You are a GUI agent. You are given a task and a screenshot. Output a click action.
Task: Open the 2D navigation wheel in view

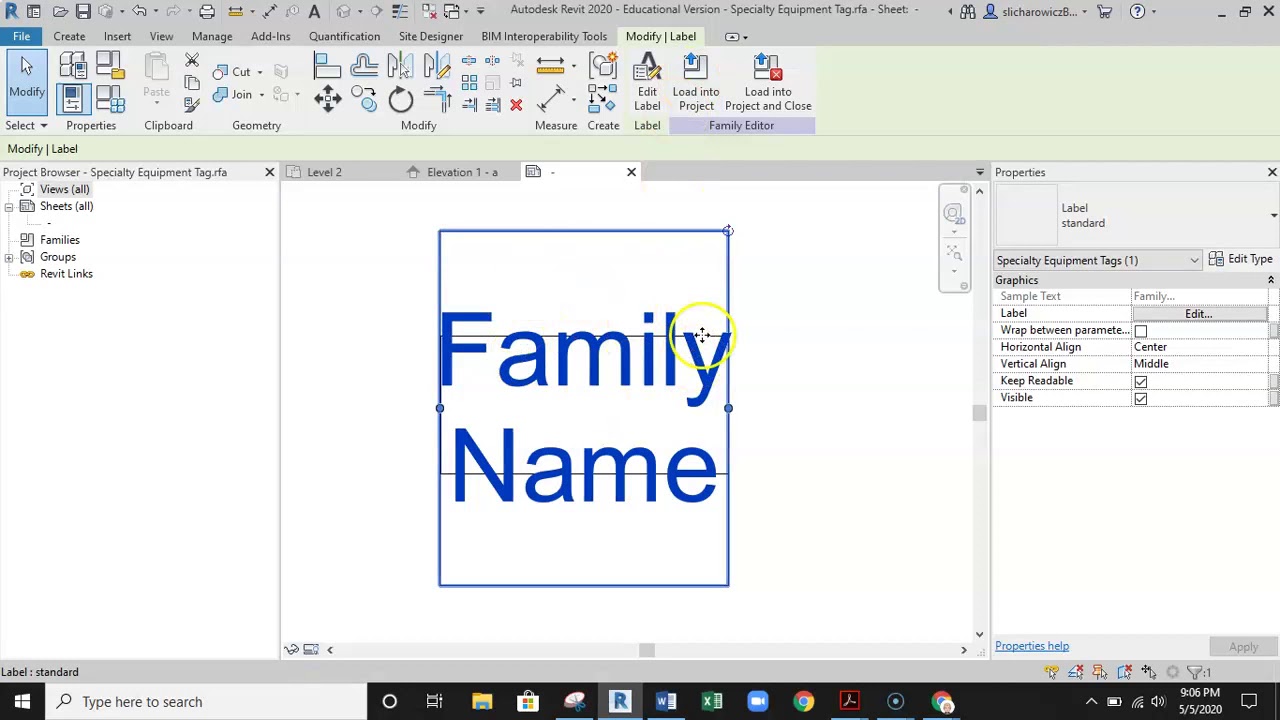pos(953,213)
